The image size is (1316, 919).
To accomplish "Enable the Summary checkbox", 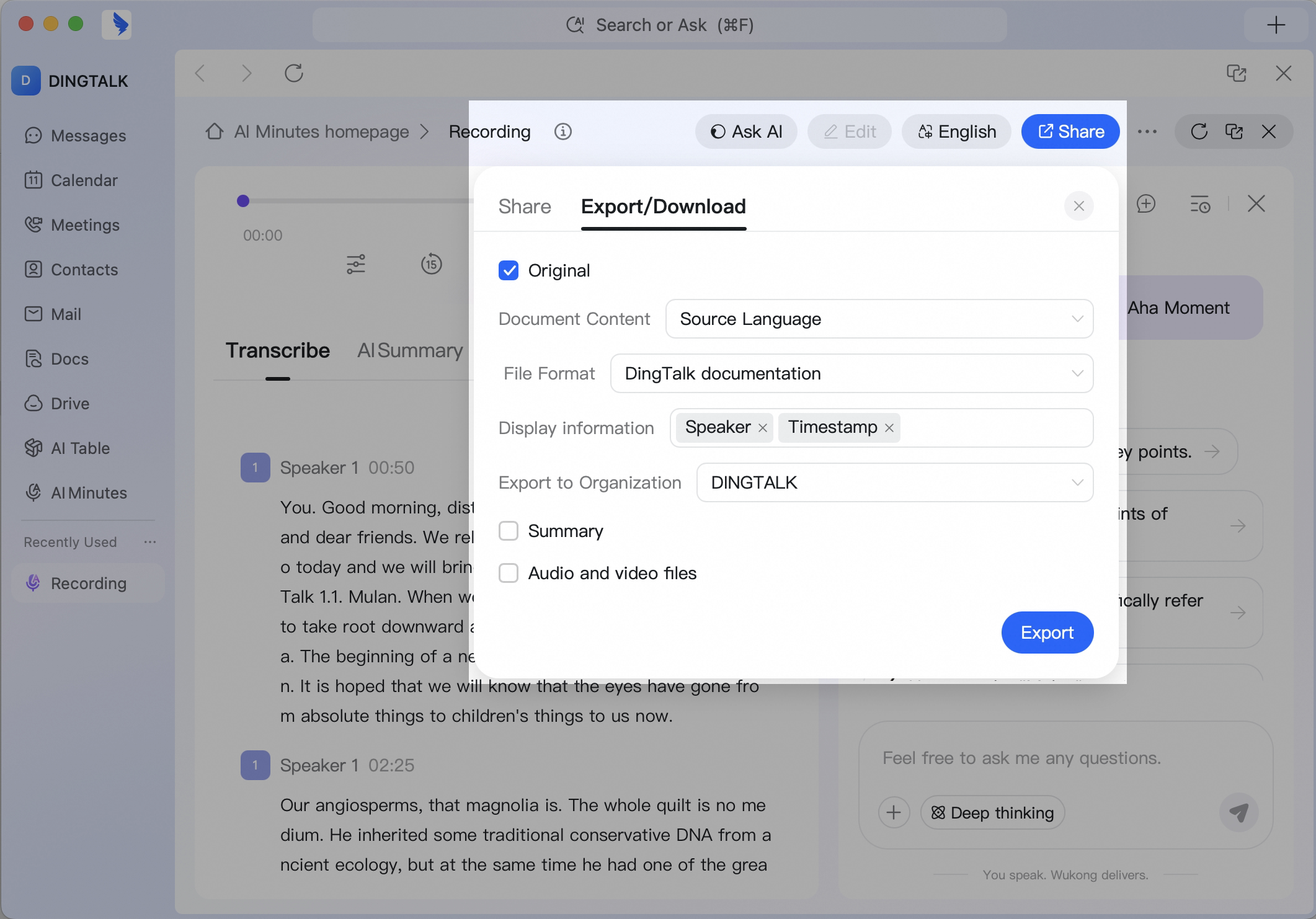I will pos(509,531).
